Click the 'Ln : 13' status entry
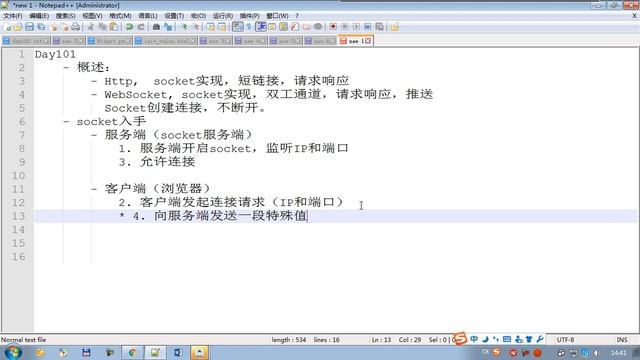 point(381,340)
